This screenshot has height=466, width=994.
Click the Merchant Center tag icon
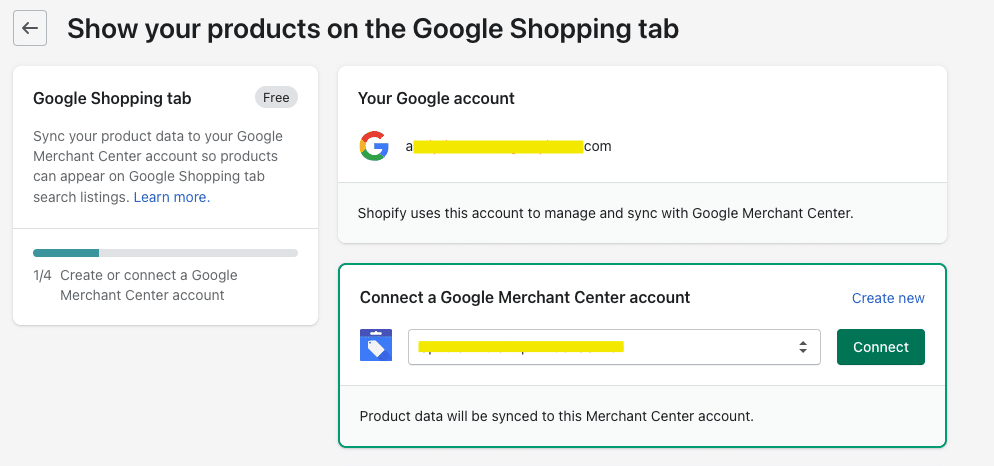[x=376, y=346]
